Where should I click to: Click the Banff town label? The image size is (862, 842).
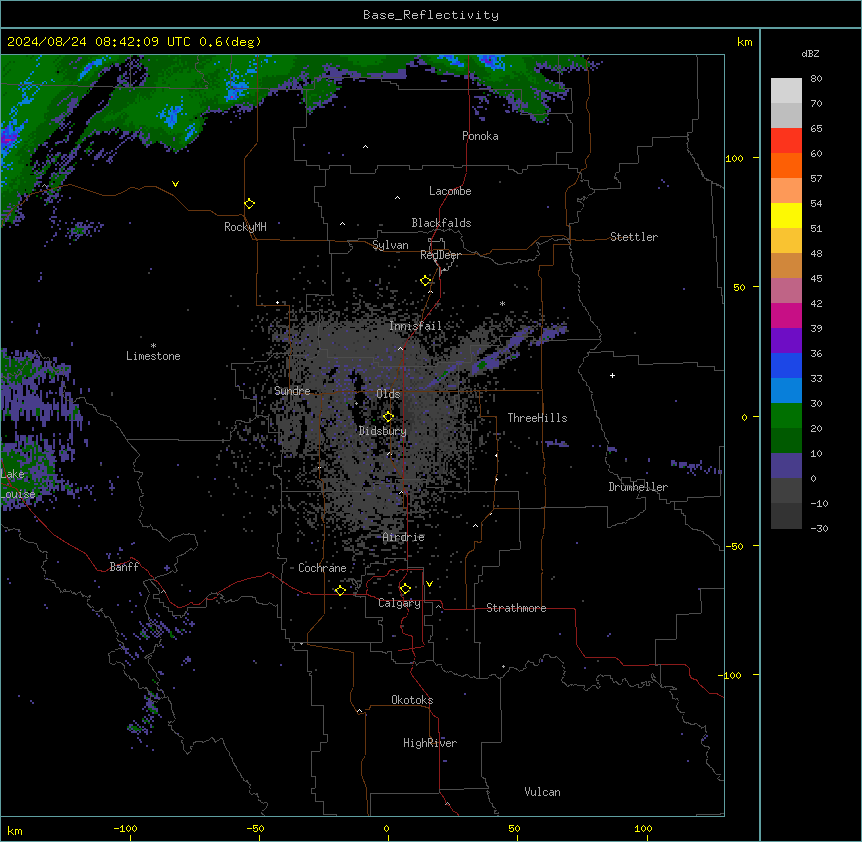point(124,567)
